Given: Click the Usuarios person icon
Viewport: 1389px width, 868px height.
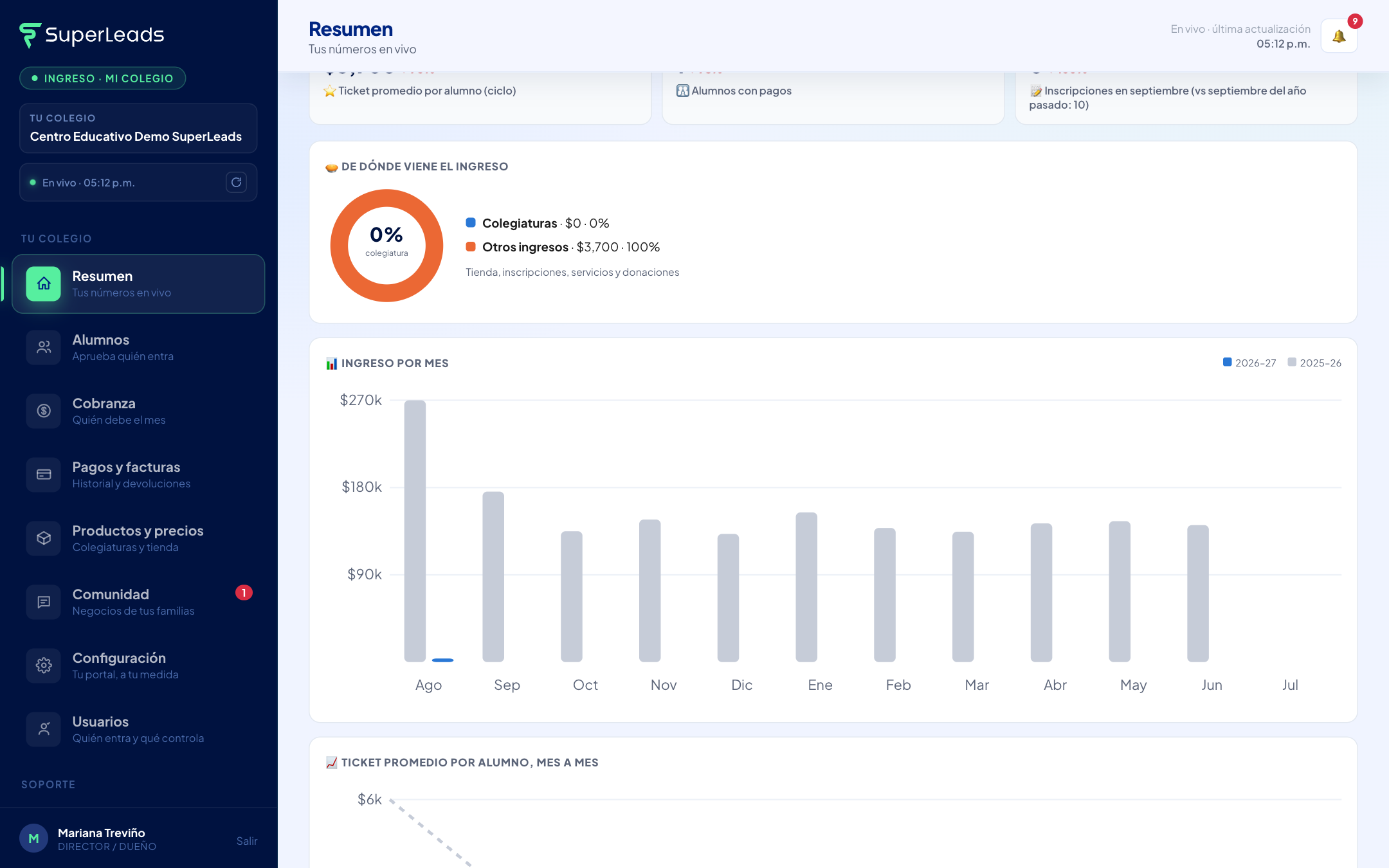Looking at the screenshot, I should (44, 729).
